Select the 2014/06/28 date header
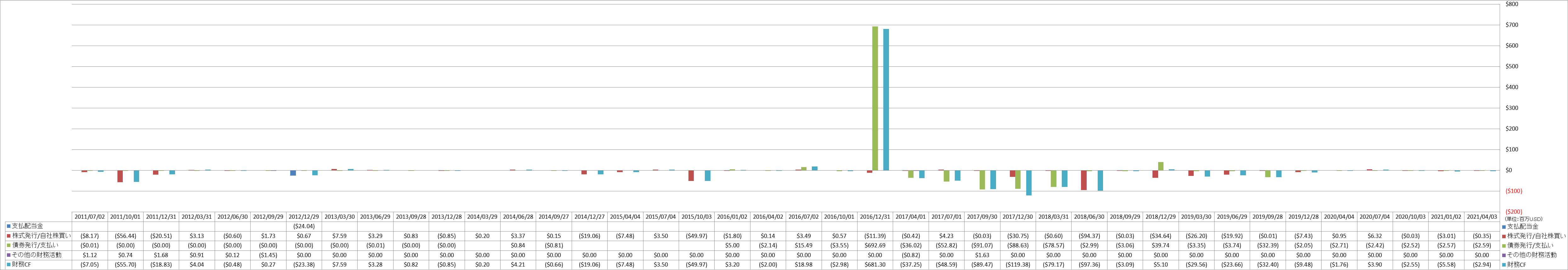Viewport: 1568px width, 270px height. tap(518, 217)
